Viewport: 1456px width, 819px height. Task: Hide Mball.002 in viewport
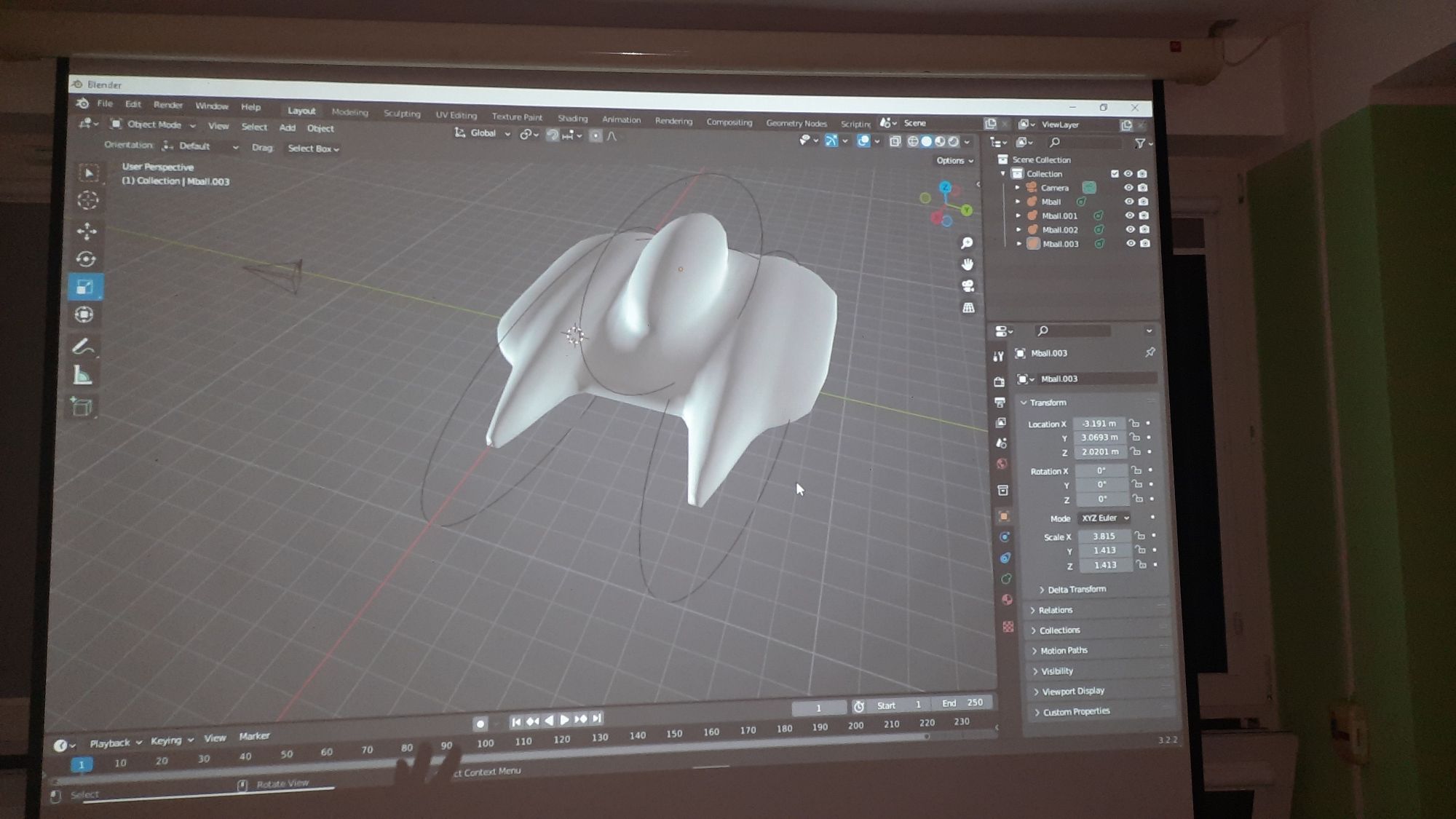pyautogui.click(x=1131, y=229)
